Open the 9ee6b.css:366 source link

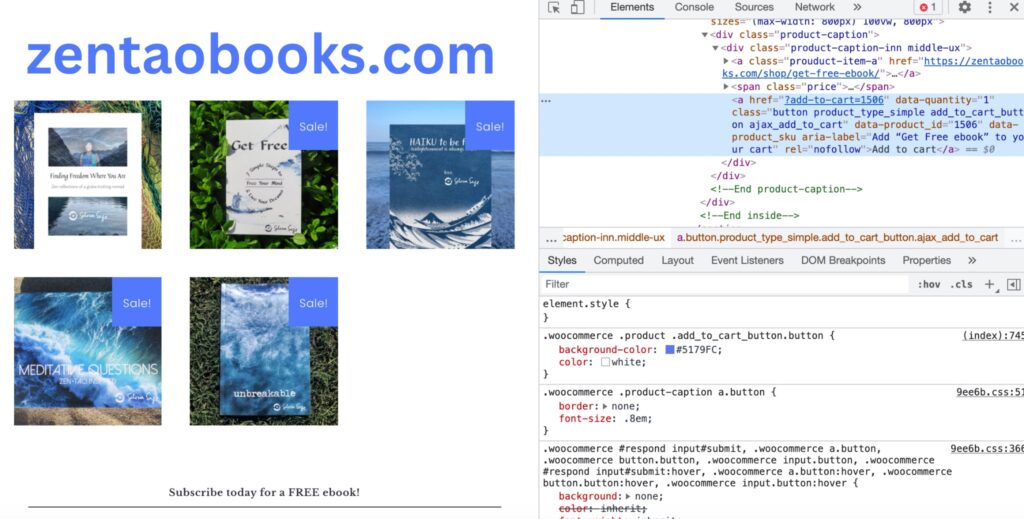pos(987,448)
